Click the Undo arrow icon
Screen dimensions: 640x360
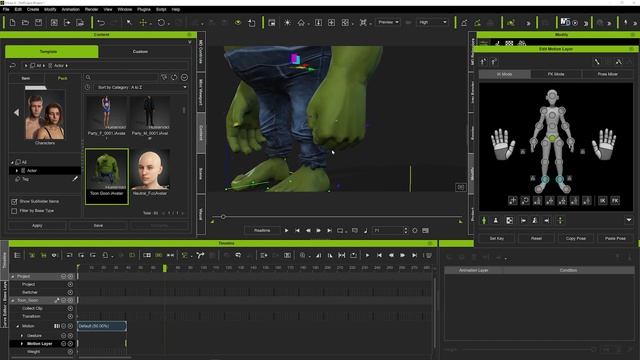pos(101,22)
